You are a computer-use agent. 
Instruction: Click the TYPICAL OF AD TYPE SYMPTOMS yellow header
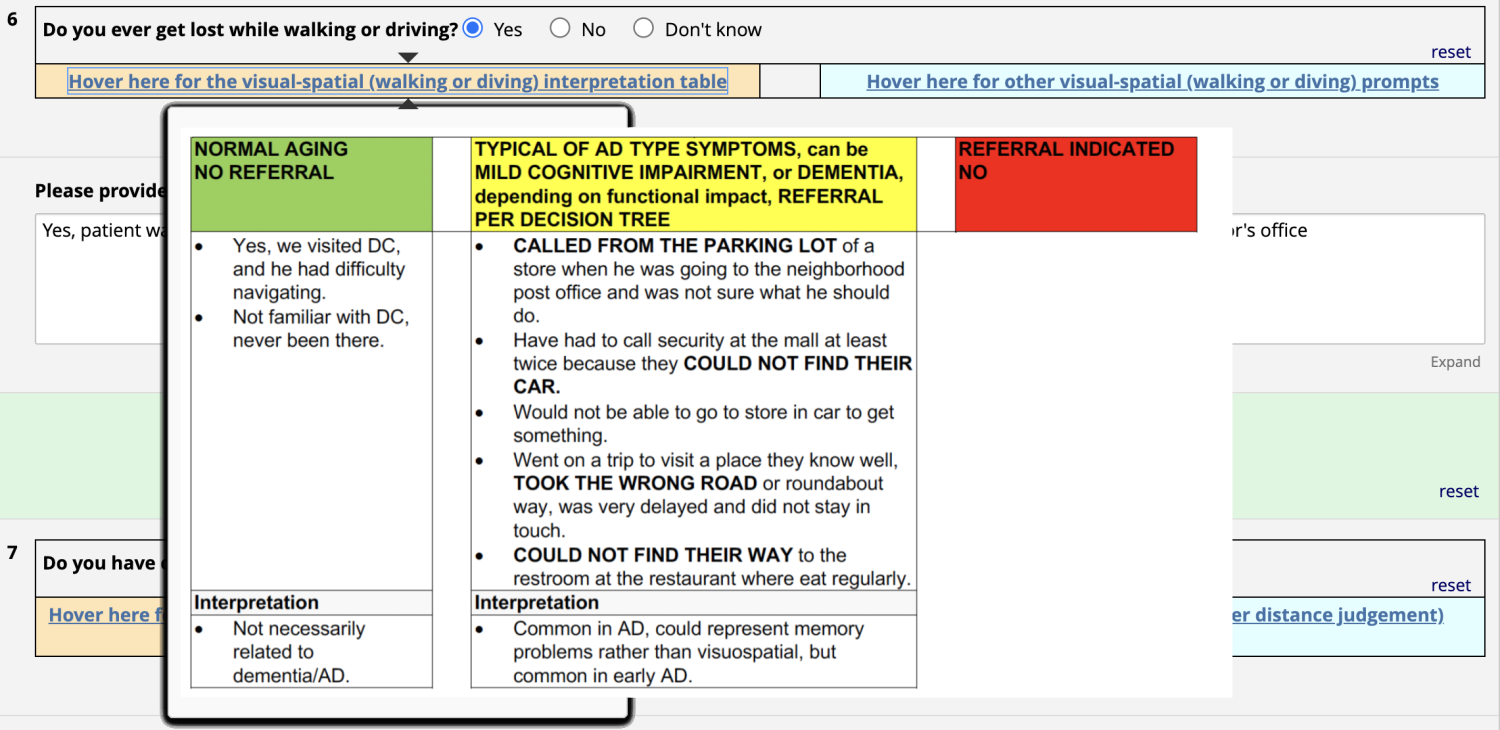click(x=694, y=184)
